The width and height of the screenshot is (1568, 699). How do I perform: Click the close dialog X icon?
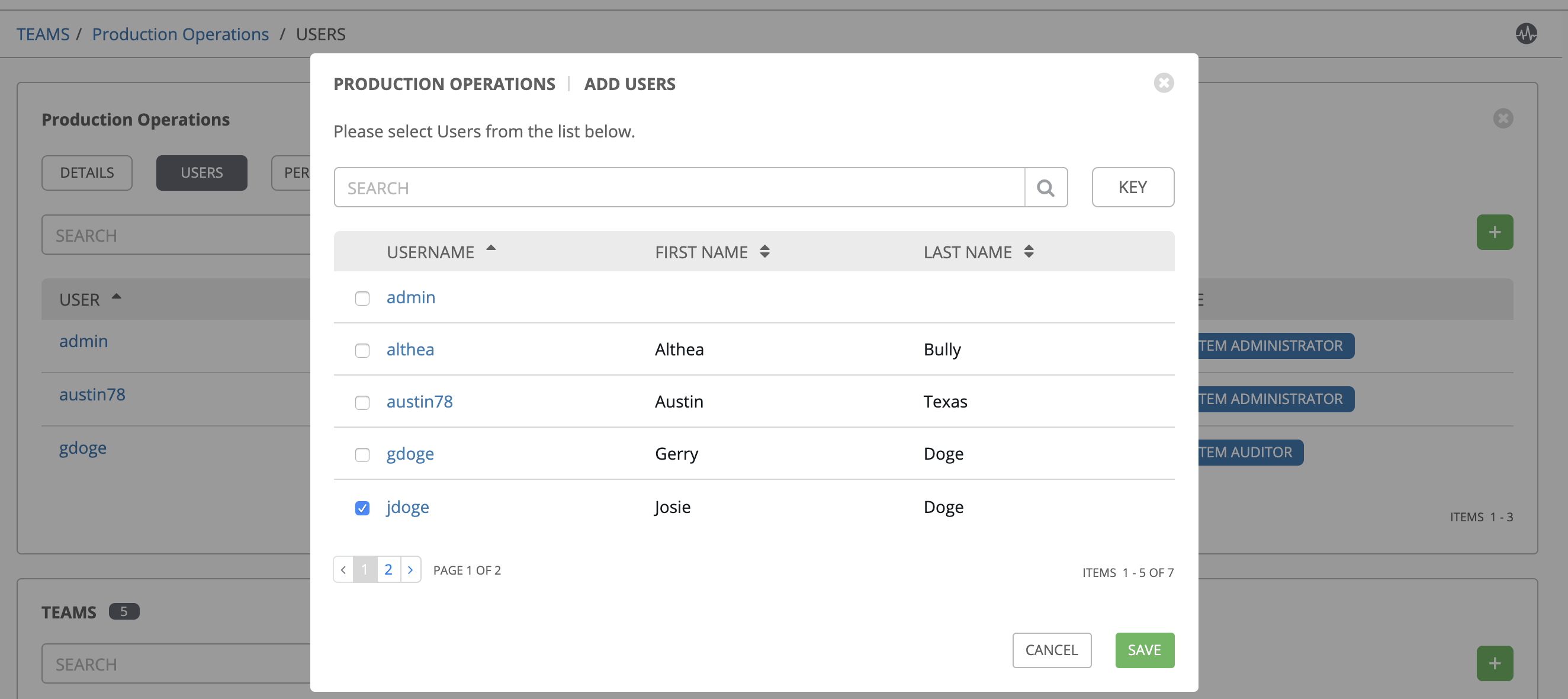[1164, 83]
